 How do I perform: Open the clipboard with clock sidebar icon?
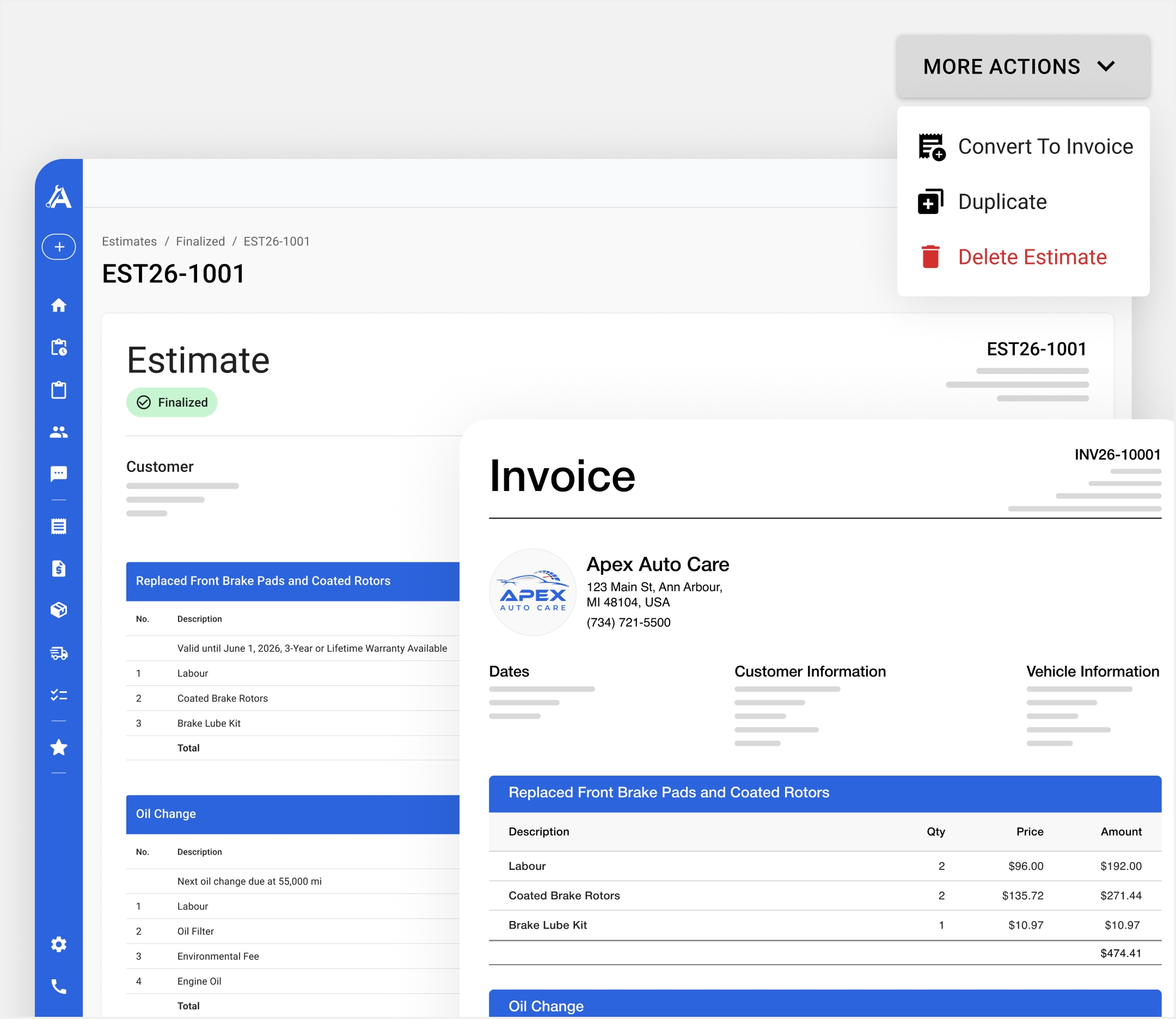click(x=59, y=347)
